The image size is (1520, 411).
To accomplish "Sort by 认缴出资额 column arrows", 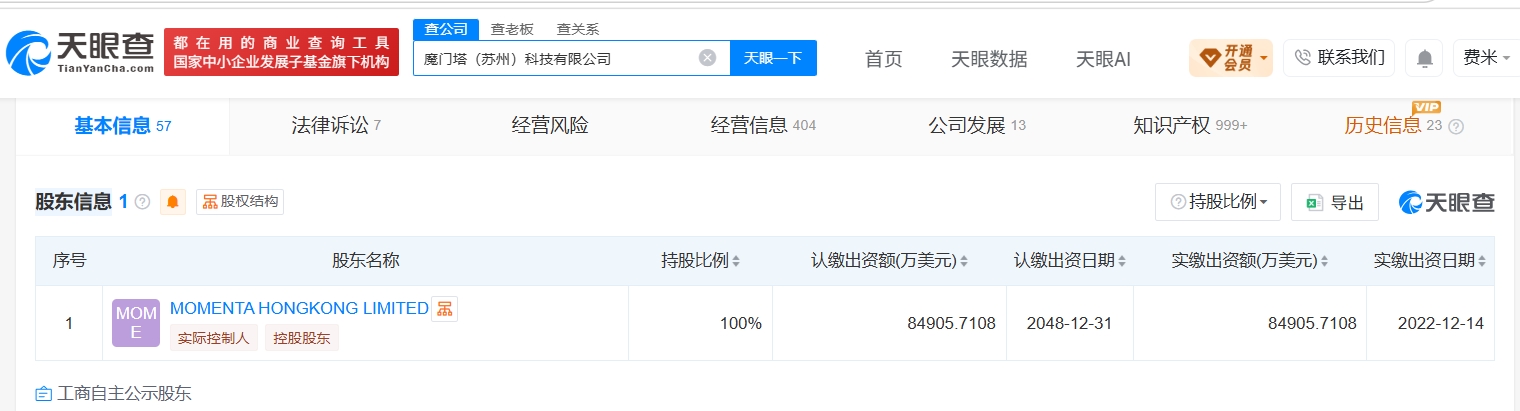I will click(965, 261).
